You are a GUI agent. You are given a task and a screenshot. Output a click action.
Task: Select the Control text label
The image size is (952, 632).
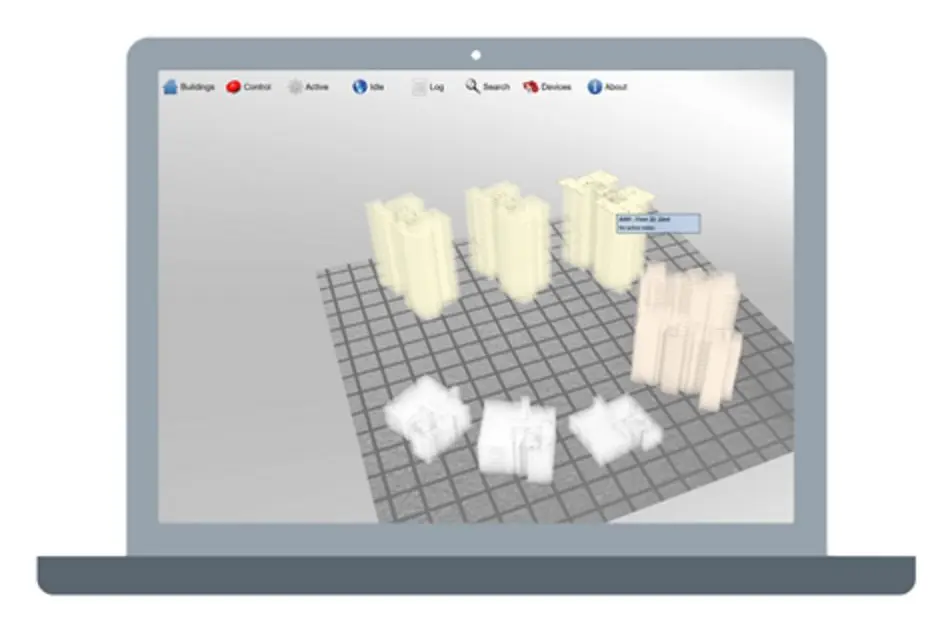pos(257,87)
